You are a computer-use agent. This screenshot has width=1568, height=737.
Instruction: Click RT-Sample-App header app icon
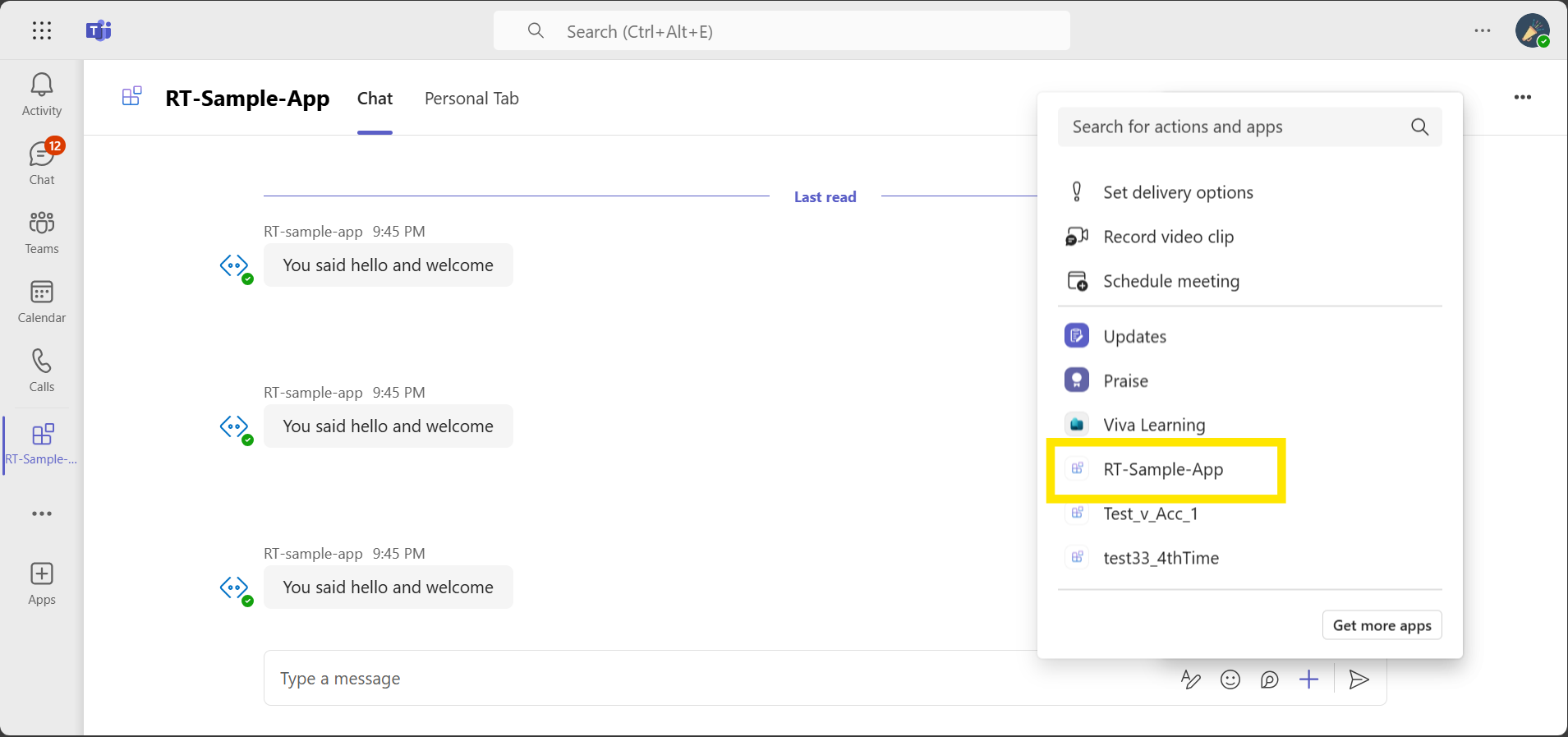click(131, 97)
